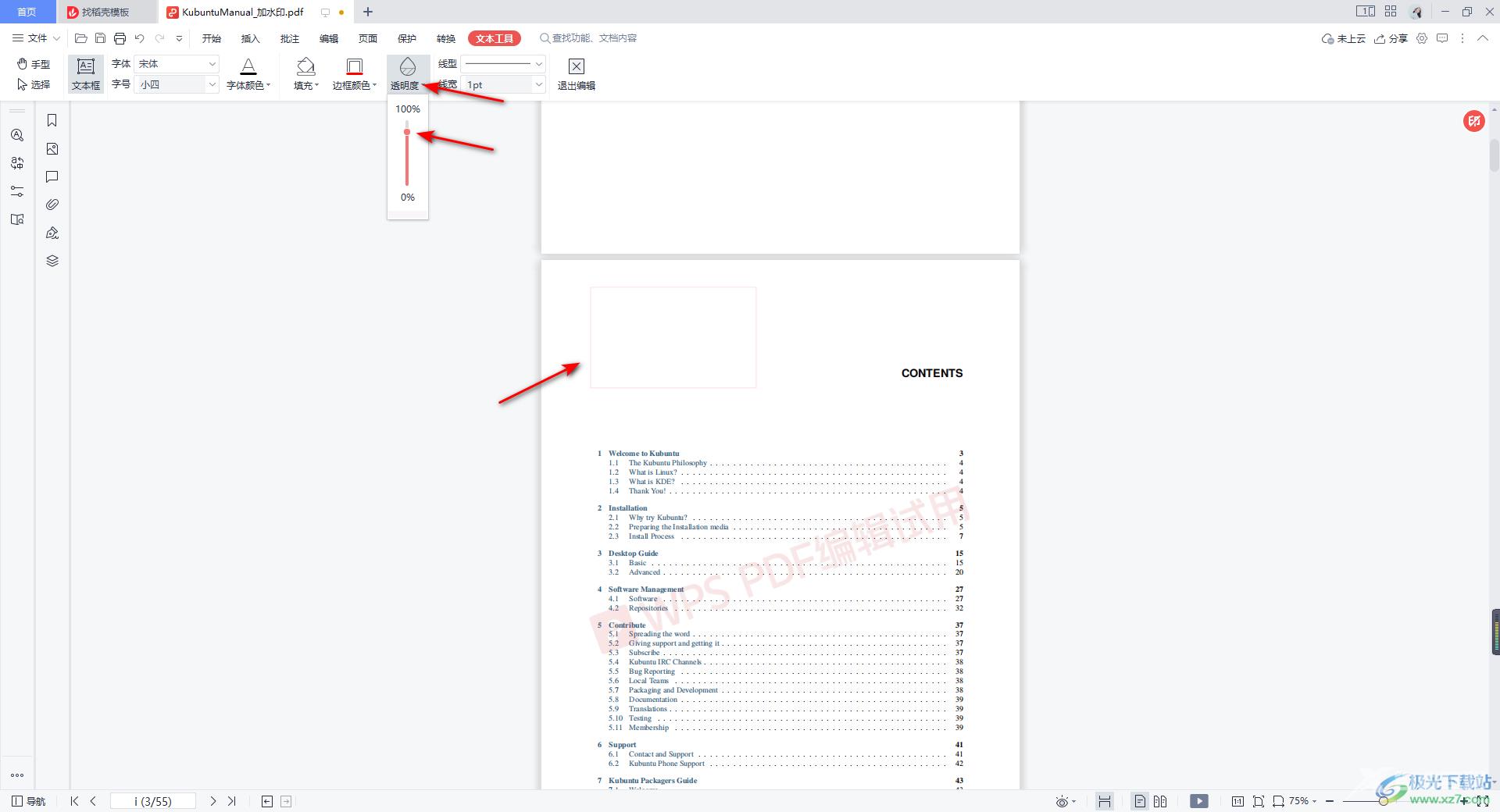Screen dimensions: 1500x812
Task: Redo the last action
Action: [159, 38]
